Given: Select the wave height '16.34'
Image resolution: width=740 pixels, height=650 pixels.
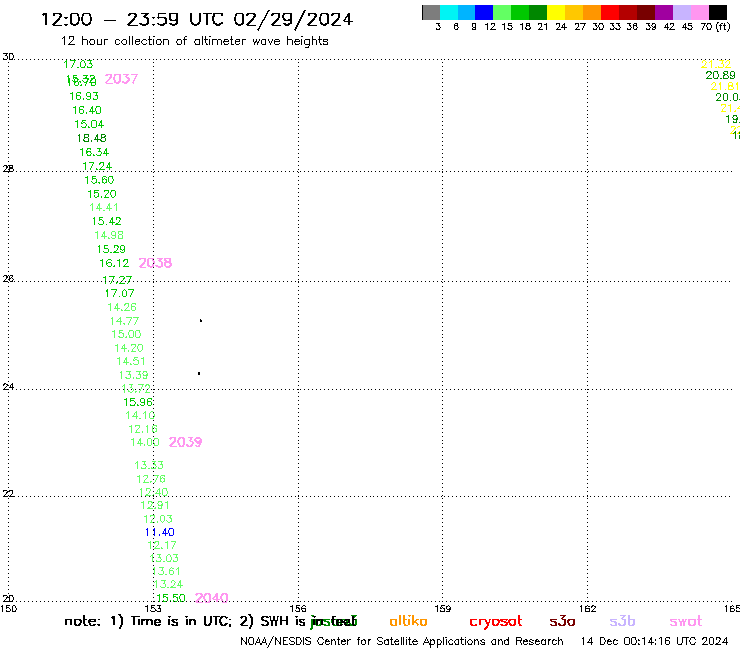Looking at the screenshot, I should 94,152.
